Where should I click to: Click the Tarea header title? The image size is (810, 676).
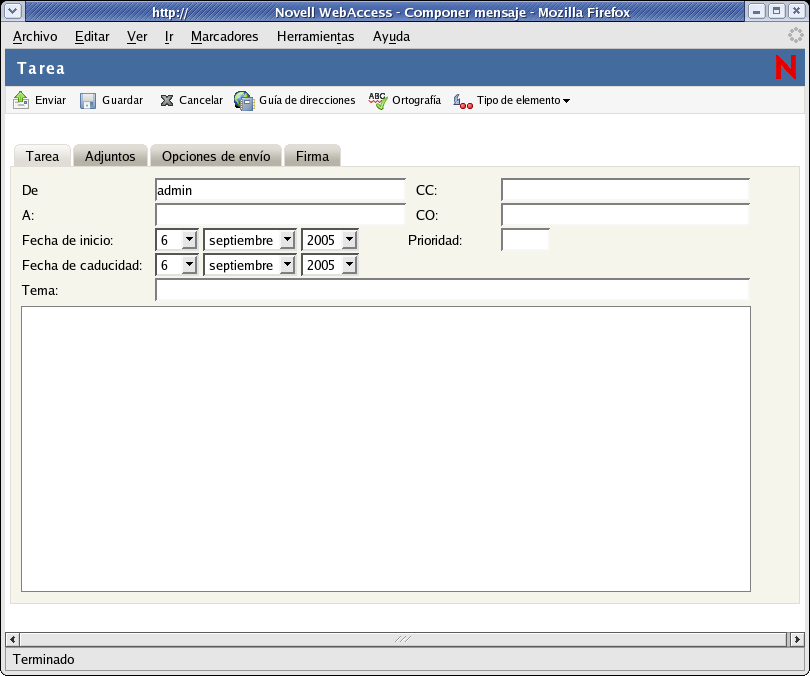pyautogui.click(x=41, y=68)
